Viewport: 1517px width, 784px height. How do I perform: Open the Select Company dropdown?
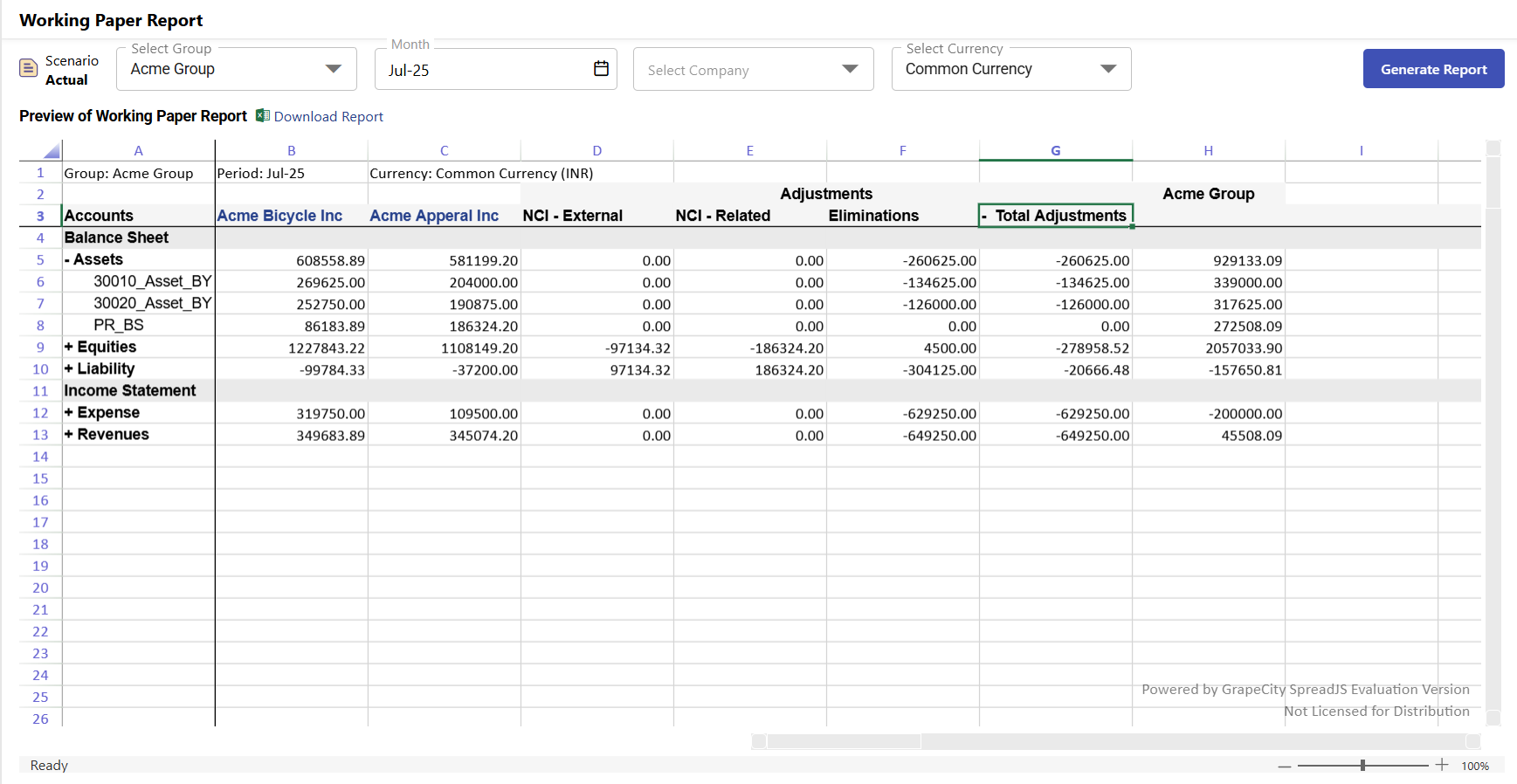tap(753, 69)
